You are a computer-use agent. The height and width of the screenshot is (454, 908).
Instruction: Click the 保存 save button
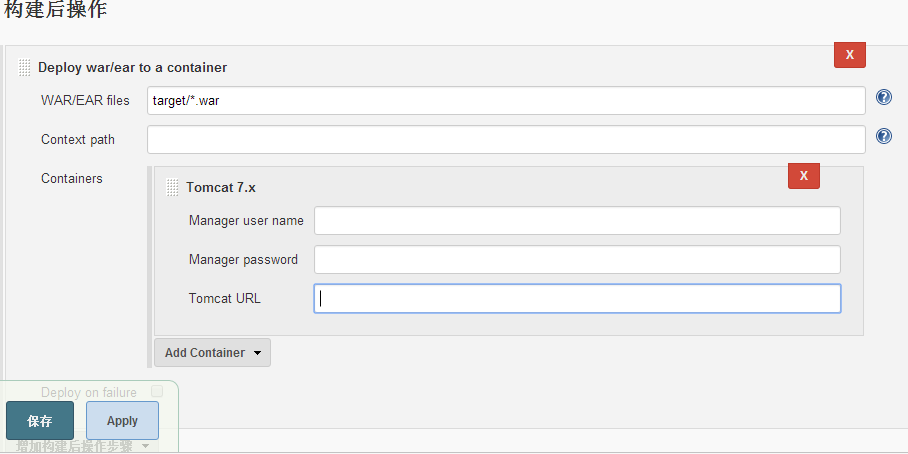pos(40,421)
